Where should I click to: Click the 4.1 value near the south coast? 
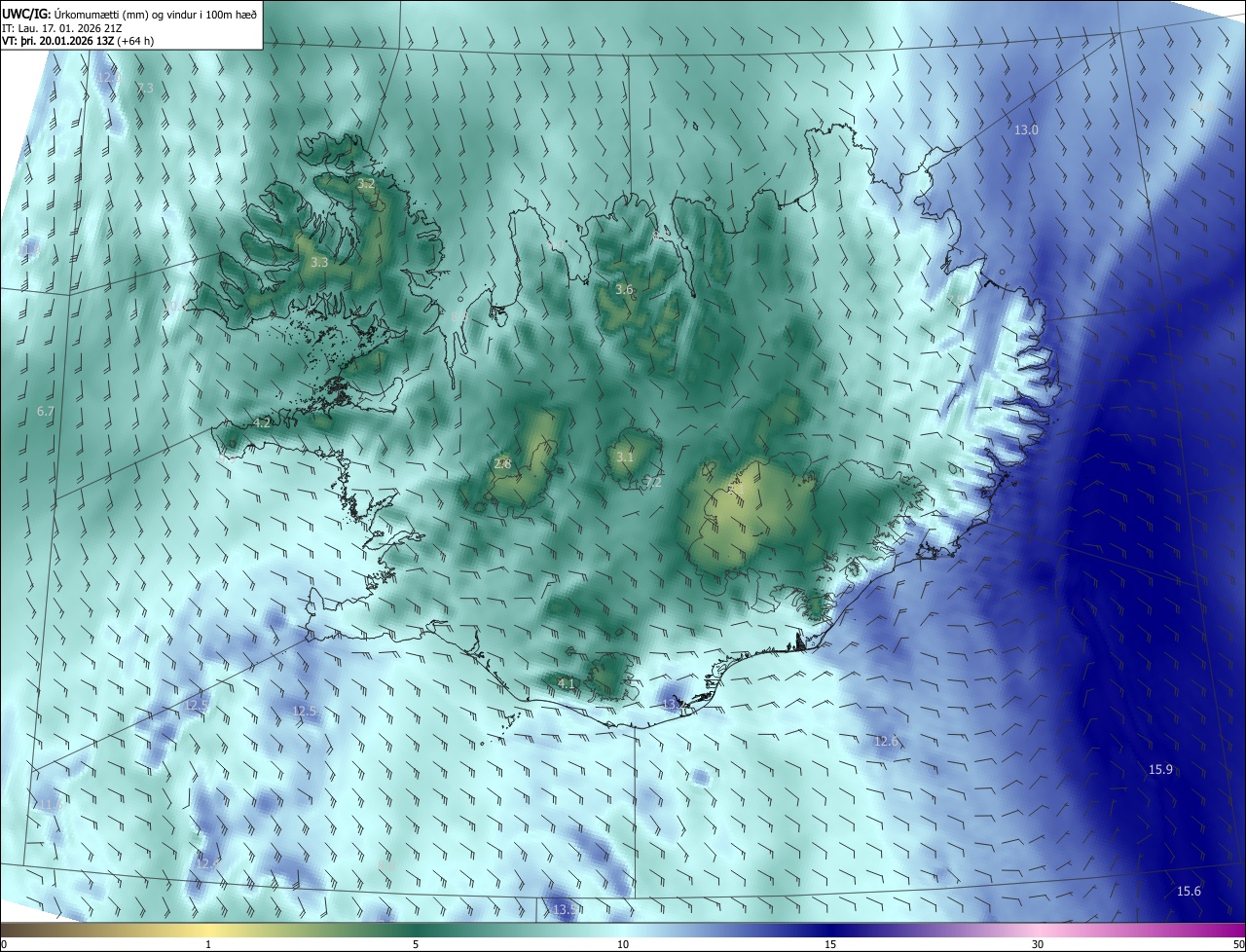click(567, 683)
